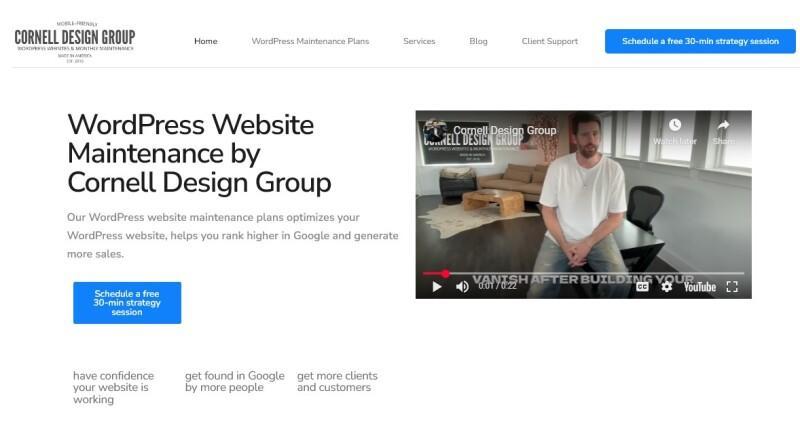Click header Schedule a free 30-min strategy session button

700,41
